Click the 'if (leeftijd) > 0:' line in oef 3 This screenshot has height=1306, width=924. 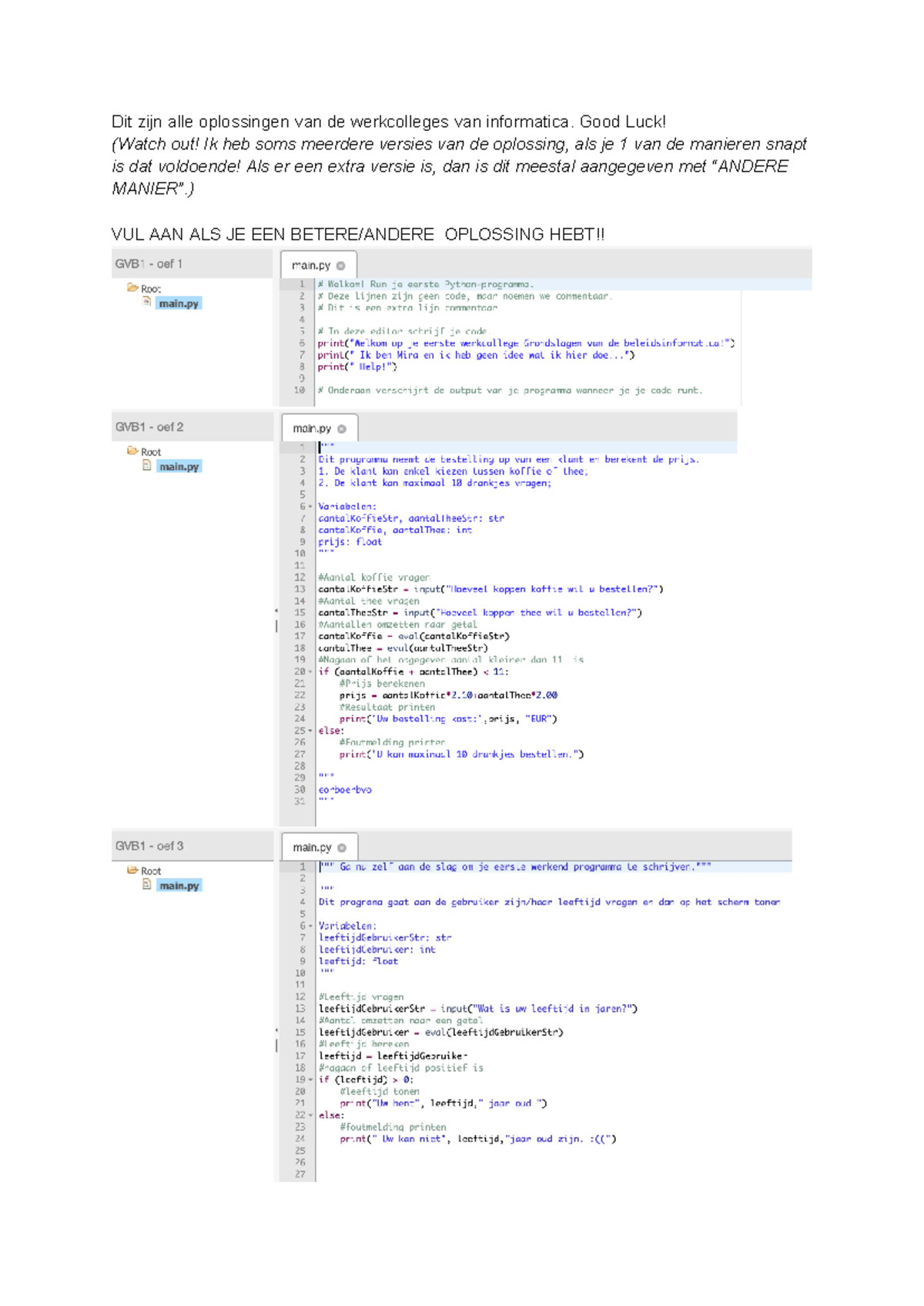pos(367,1080)
